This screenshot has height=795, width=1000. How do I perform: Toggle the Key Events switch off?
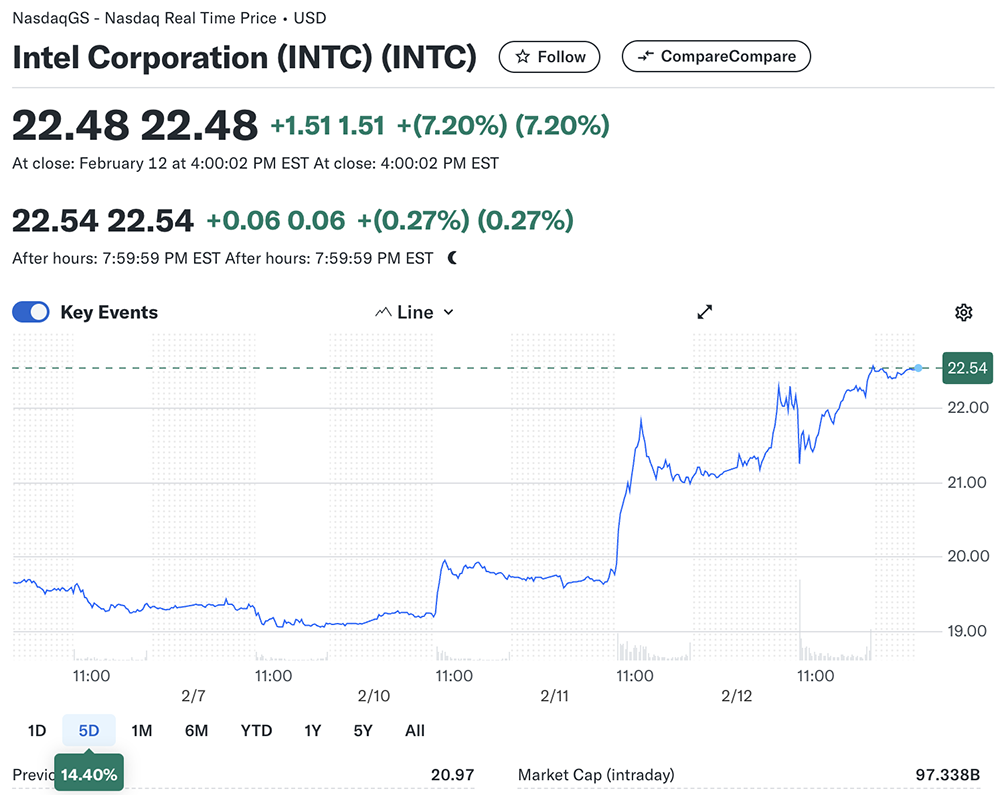coord(31,312)
